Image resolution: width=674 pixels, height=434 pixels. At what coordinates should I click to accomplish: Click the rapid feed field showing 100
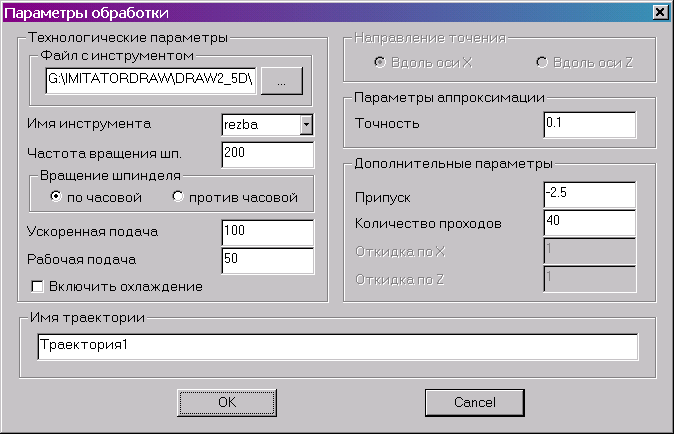click(268, 233)
